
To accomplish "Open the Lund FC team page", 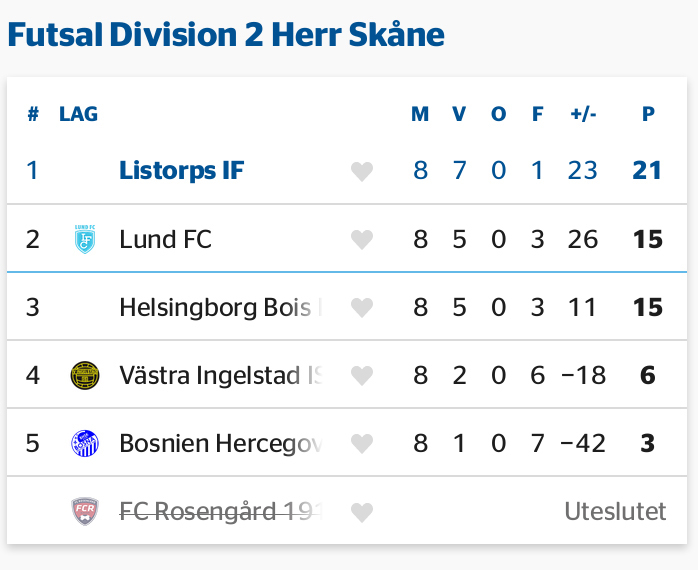I will (165, 240).
